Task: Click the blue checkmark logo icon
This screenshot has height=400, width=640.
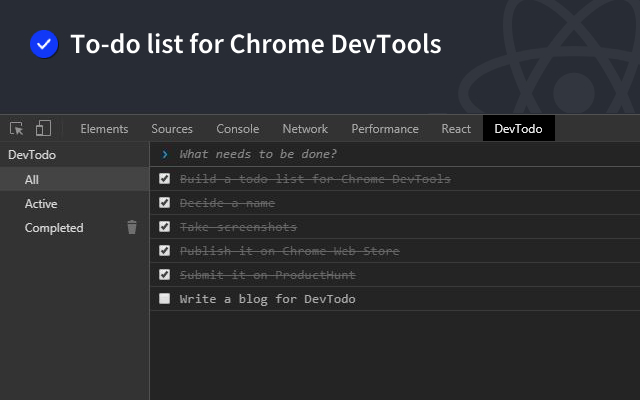Action: click(x=44, y=44)
